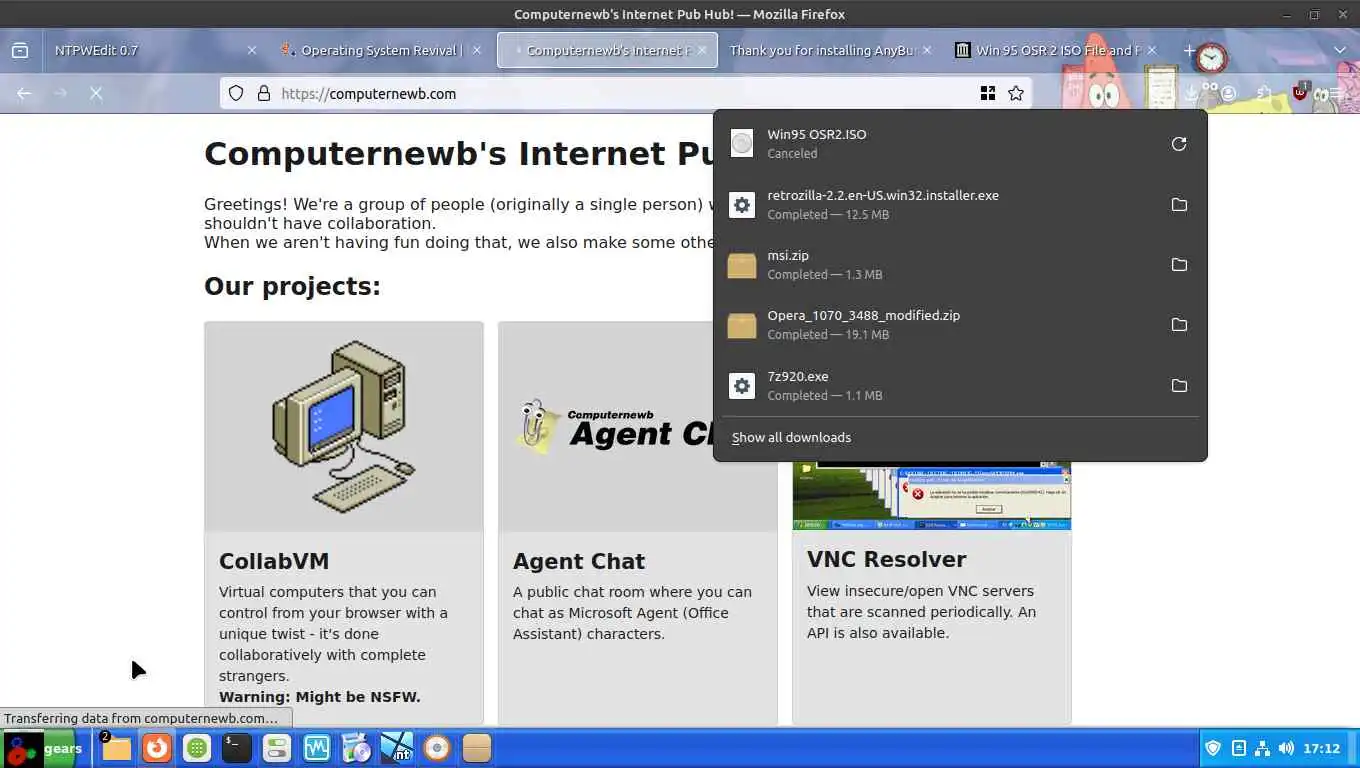Close the Operating System Revival tab
This screenshot has width=1360, height=768.
tap(477, 50)
